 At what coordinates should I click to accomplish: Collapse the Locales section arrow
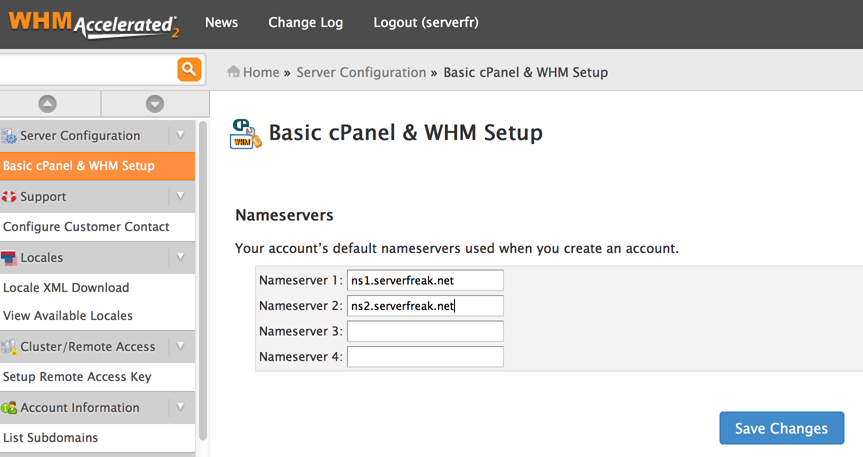[x=181, y=258]
